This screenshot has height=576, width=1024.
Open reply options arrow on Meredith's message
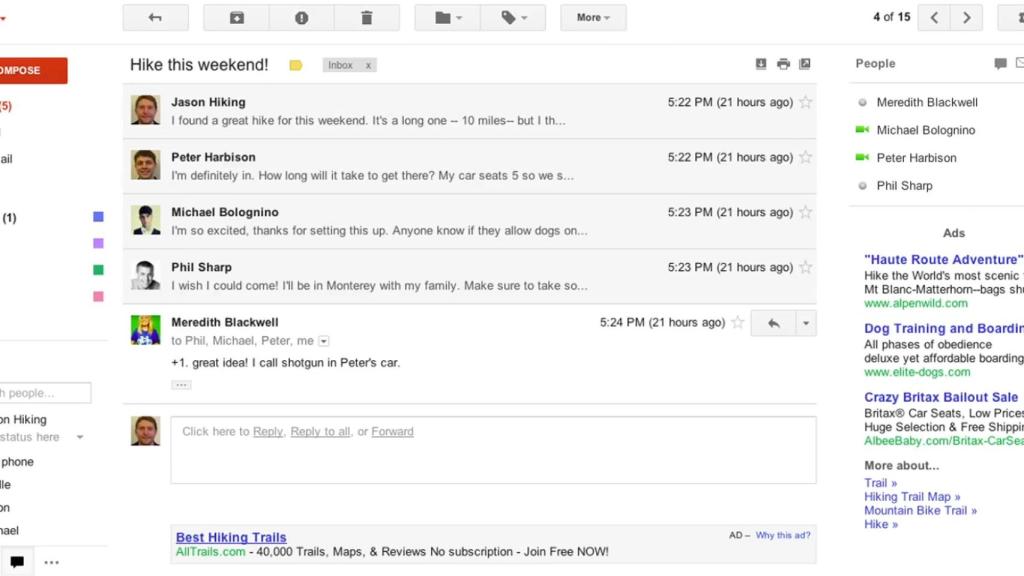(x=804, y=322)
